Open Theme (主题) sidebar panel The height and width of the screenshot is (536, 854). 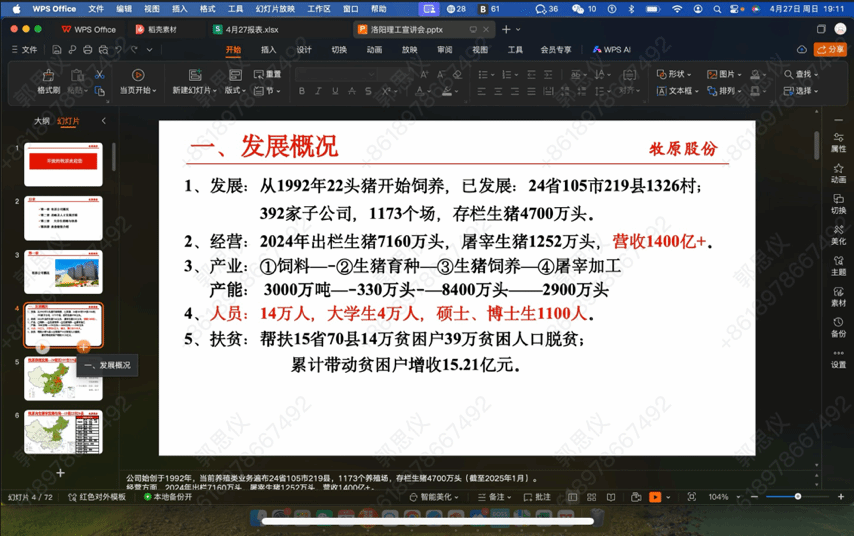838,266
